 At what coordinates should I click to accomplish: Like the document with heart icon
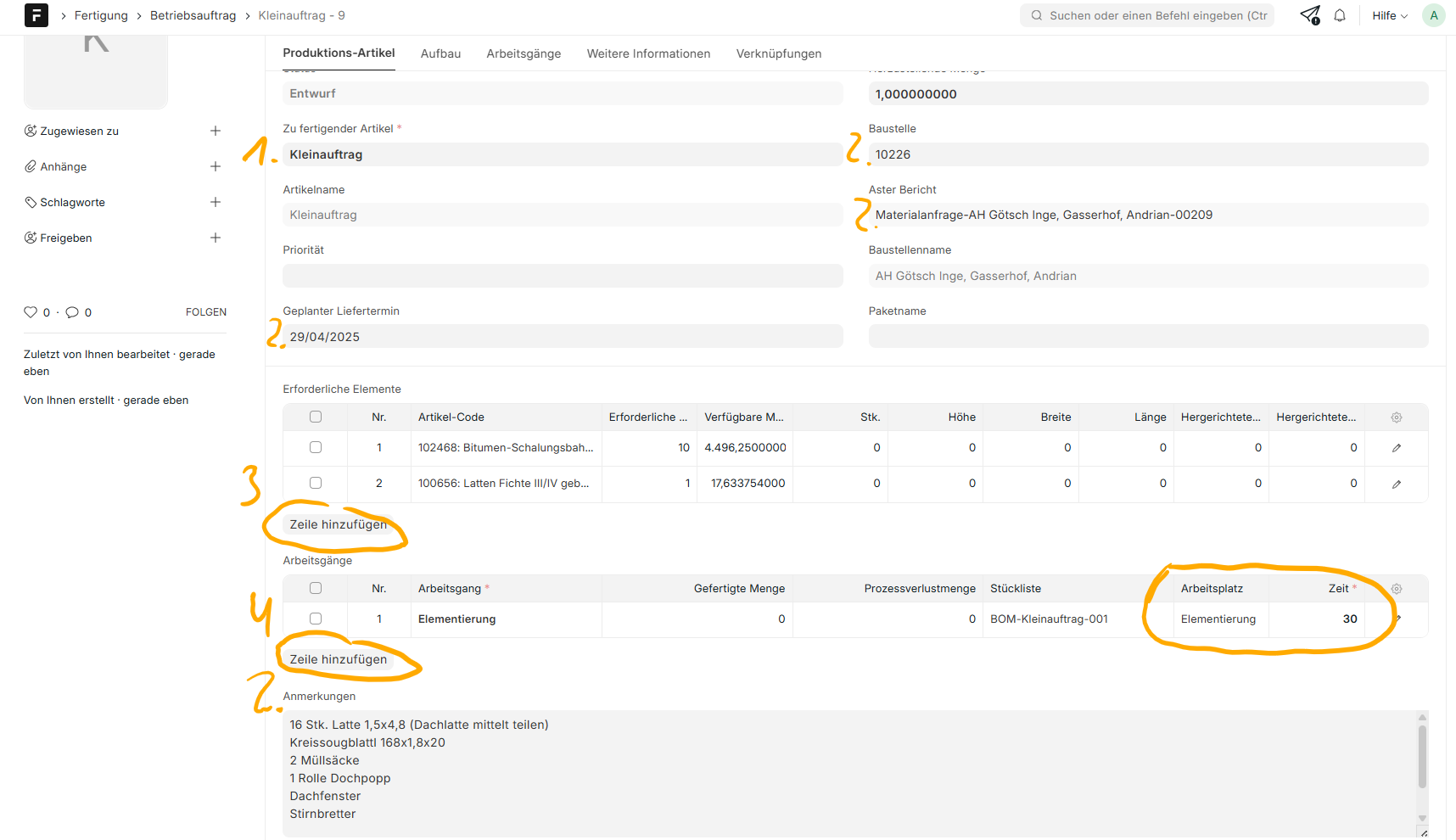[31, 312]
